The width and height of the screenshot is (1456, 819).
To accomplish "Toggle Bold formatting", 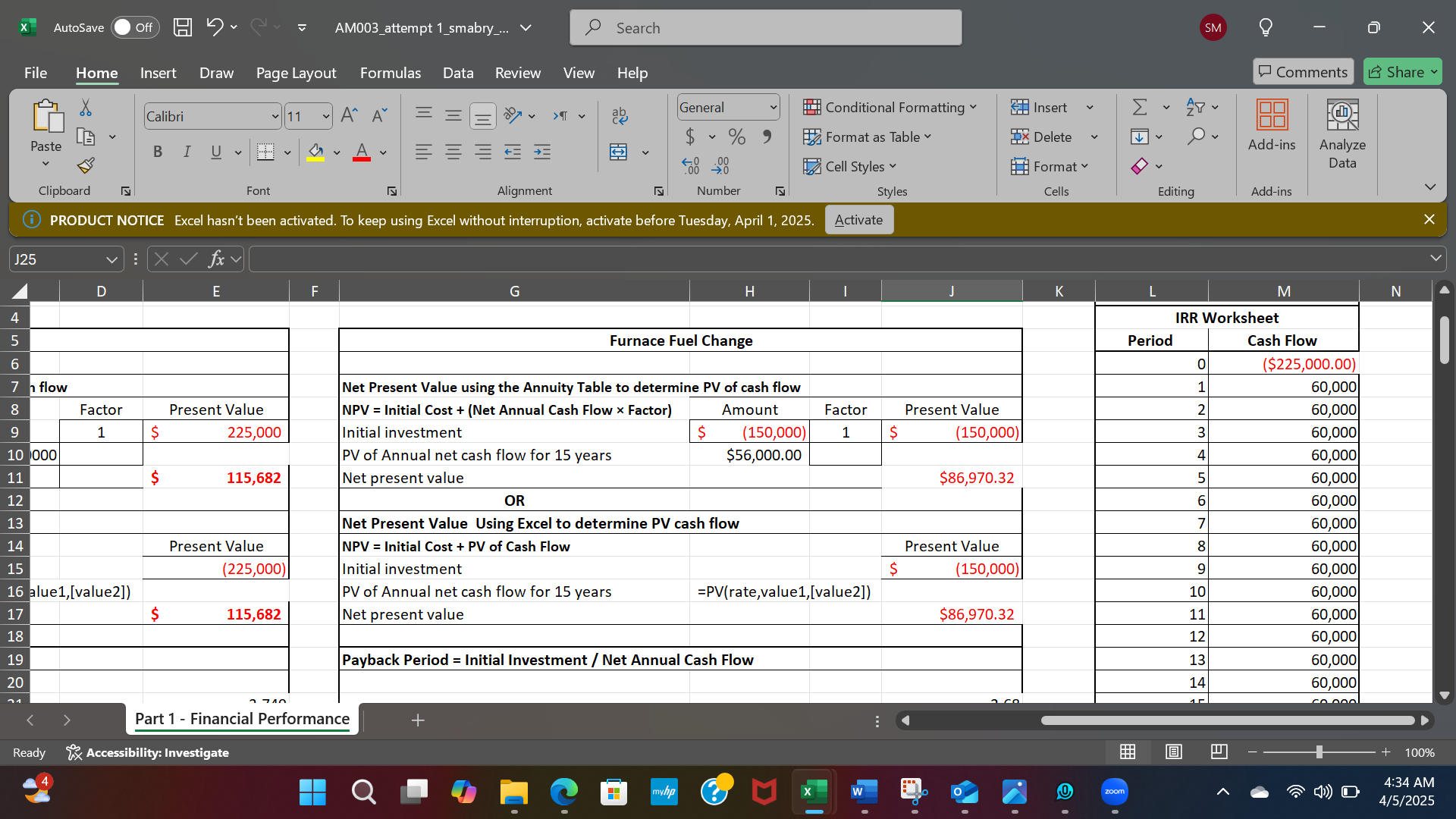I will [x=158, y=152].
